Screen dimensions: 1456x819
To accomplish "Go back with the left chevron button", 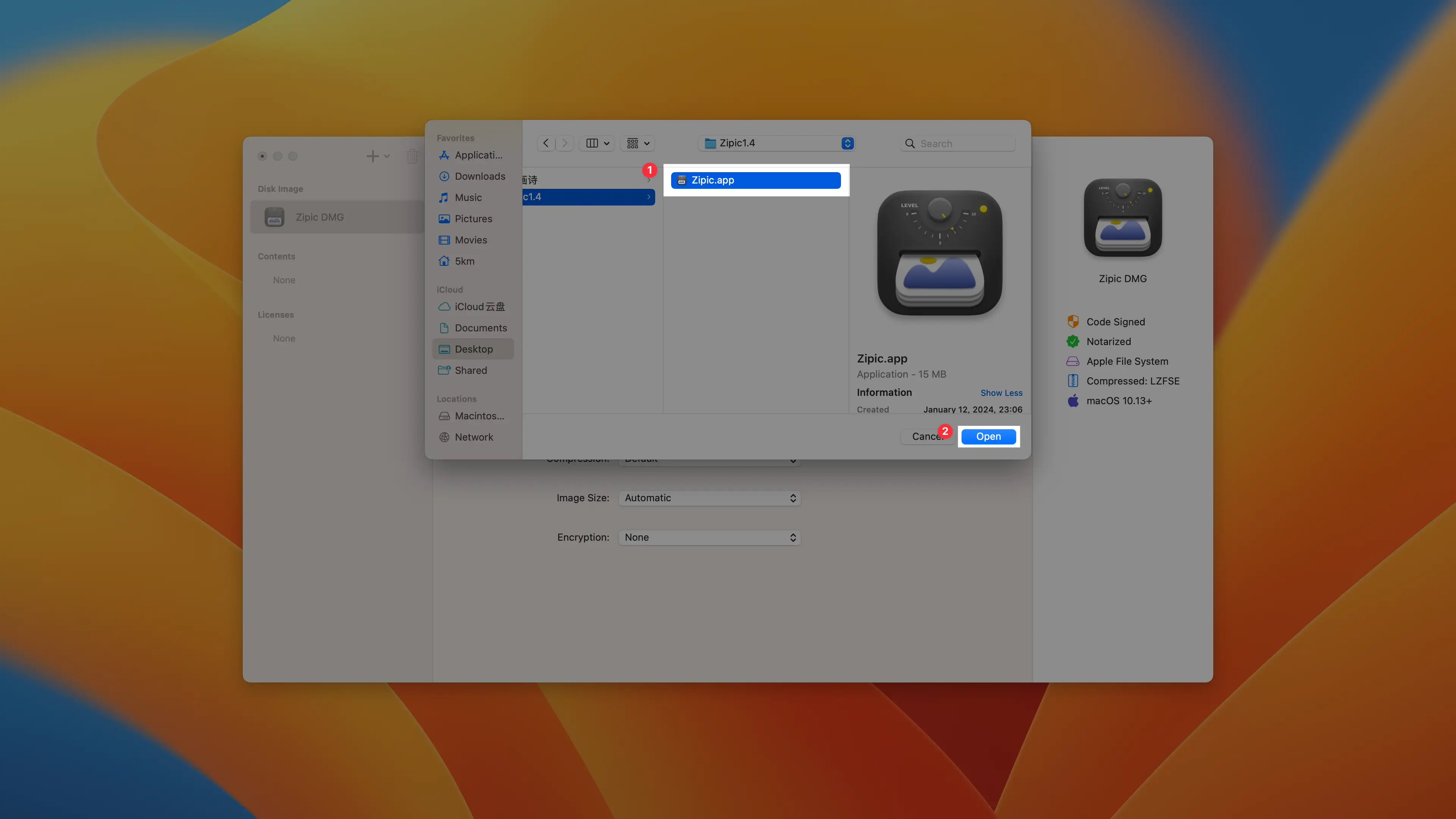I will (546, 143).
